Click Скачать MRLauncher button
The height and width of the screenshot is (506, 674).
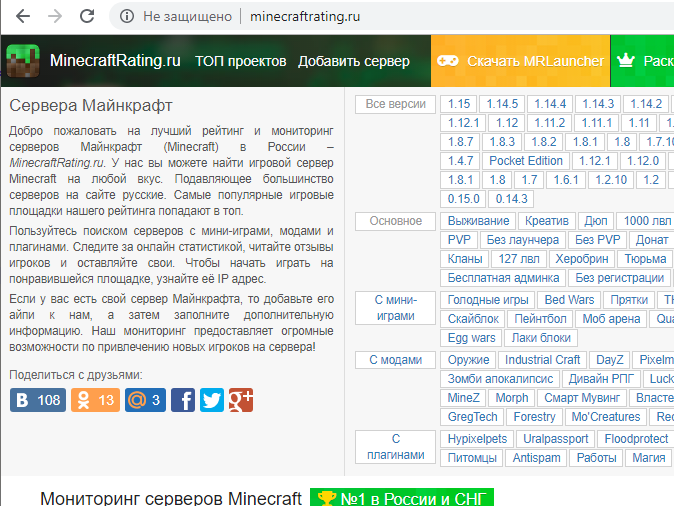click(x=521, y=61)
